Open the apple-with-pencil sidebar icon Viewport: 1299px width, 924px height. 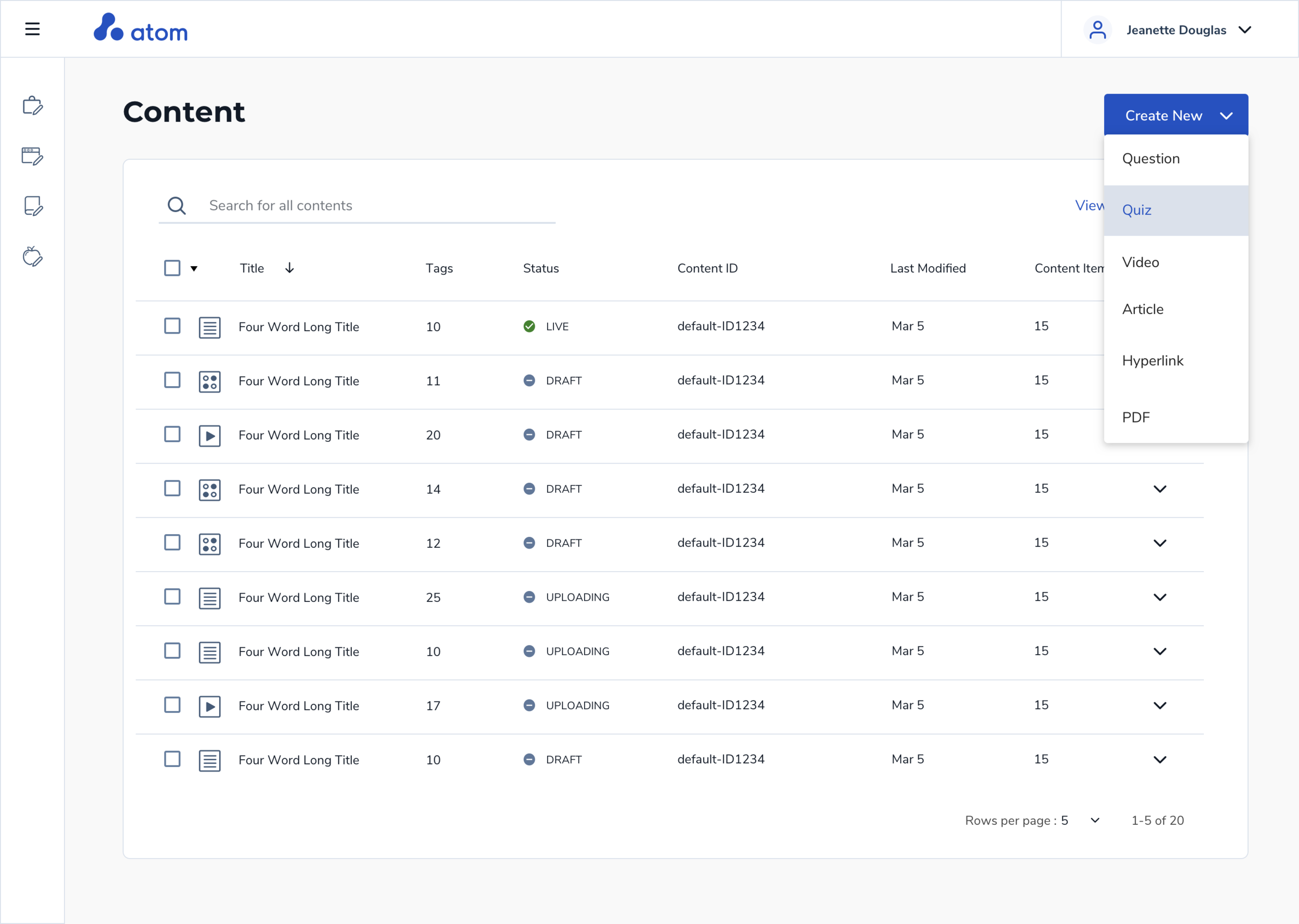pos(32,257)
